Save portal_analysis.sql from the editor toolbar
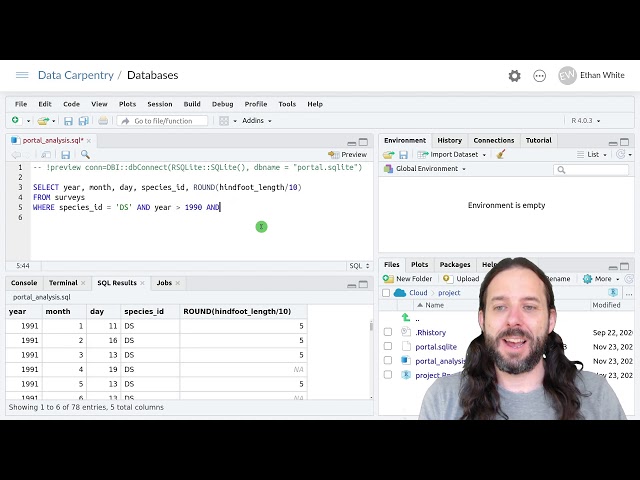Image resolution: width=640 pixels, height=480 pixels. (x=65, y=155)
